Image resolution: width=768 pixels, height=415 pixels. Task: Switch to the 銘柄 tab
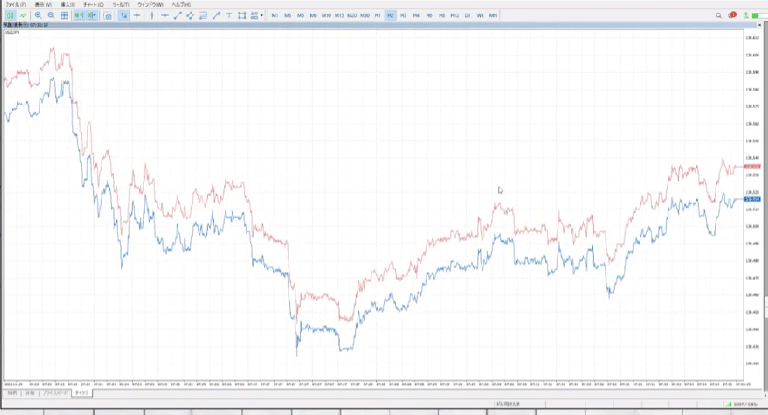pyautogui.click(x=12, y=393)
